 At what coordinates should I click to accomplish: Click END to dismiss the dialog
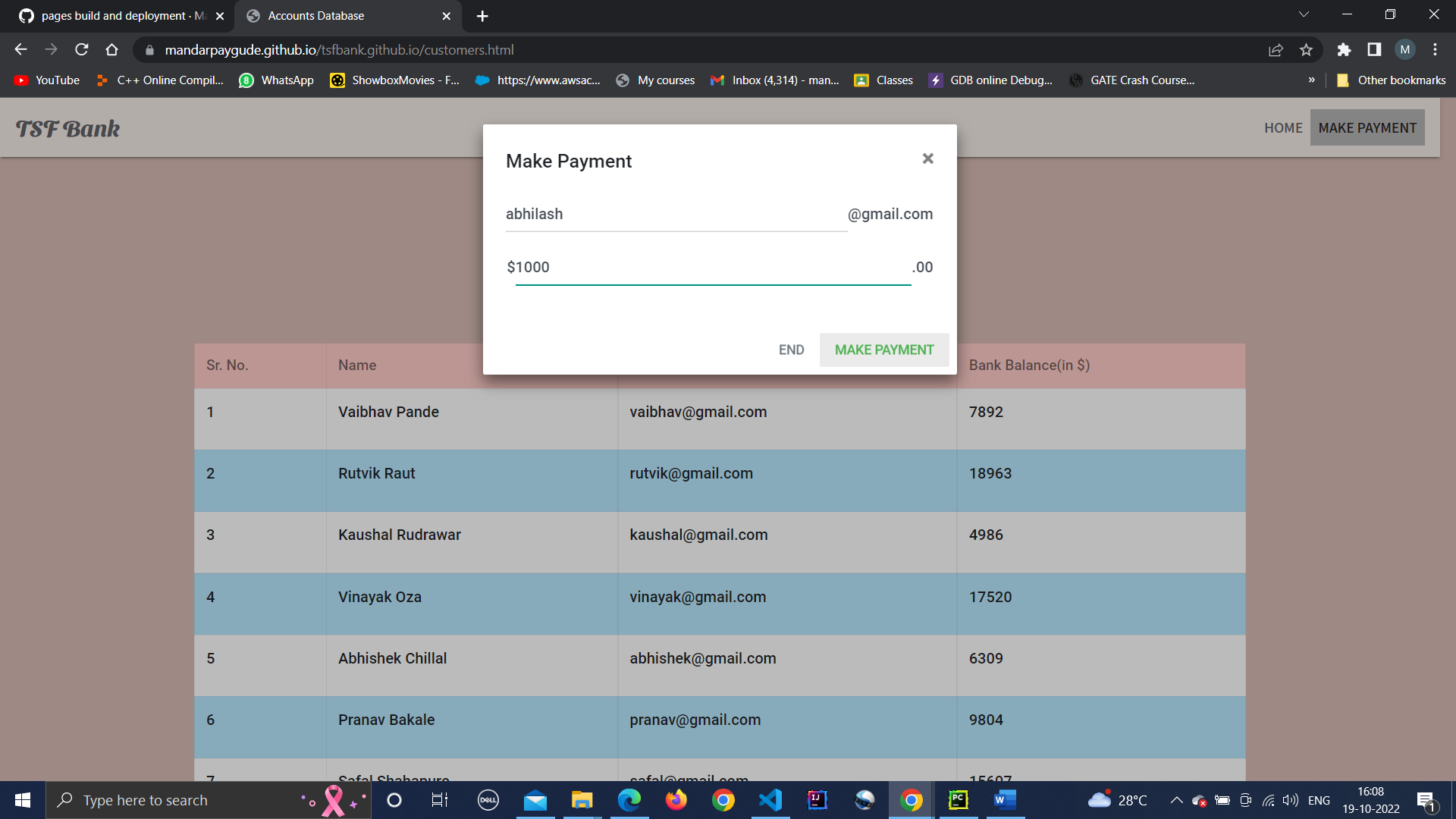(x=791, y=350)
